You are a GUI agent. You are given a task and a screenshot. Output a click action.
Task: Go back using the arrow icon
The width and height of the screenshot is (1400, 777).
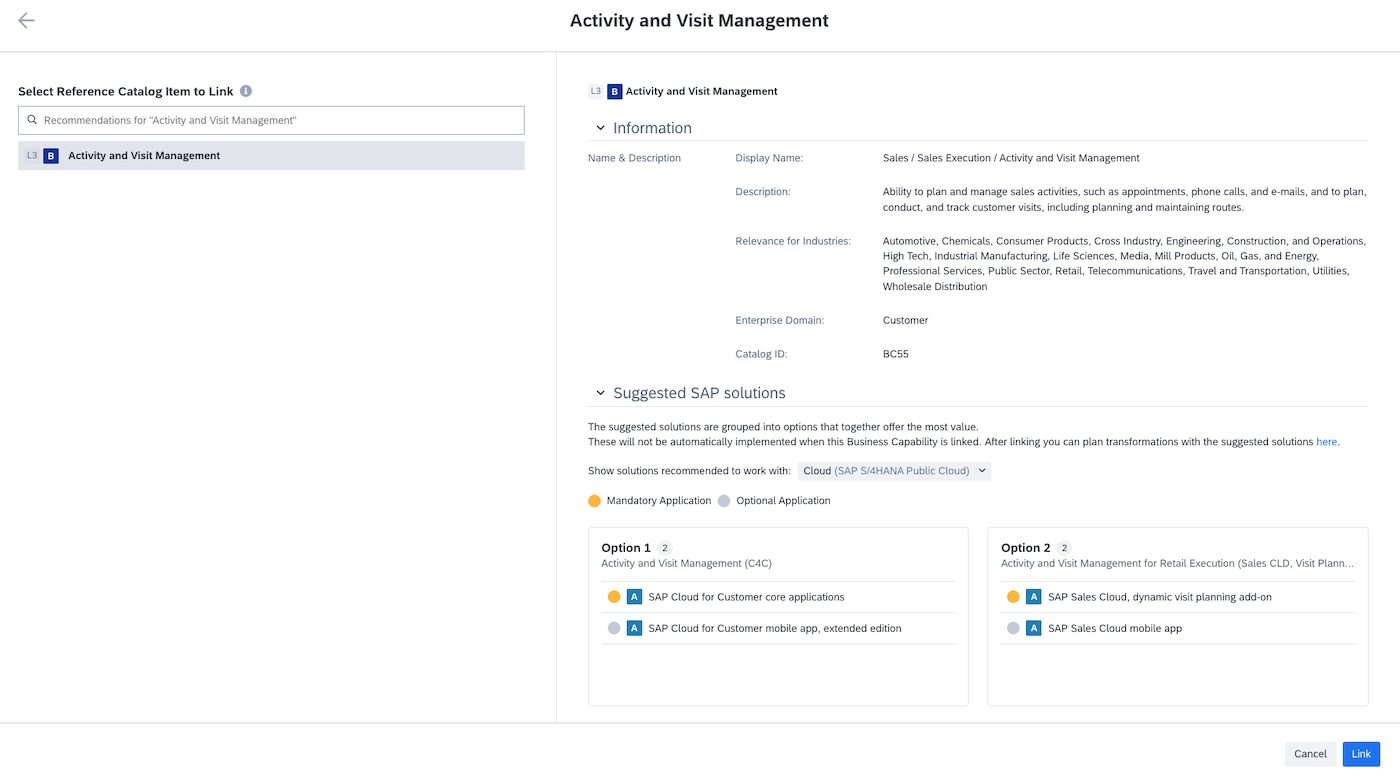[x=26, y=21]
